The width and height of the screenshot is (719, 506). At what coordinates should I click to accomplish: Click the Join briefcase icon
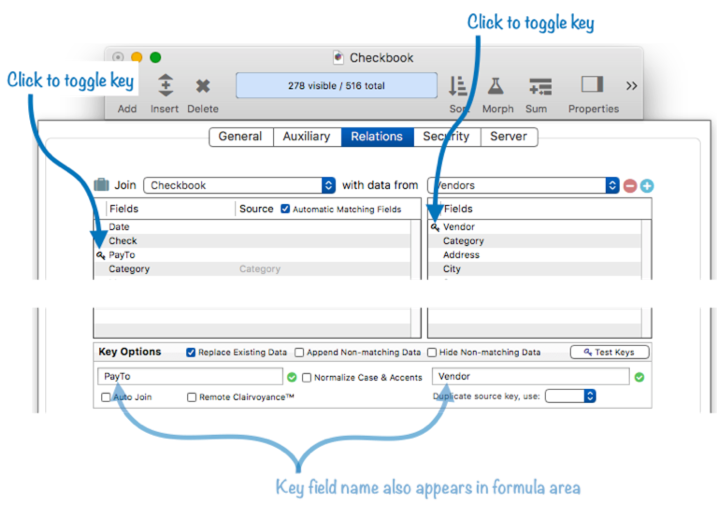(101, 185)
